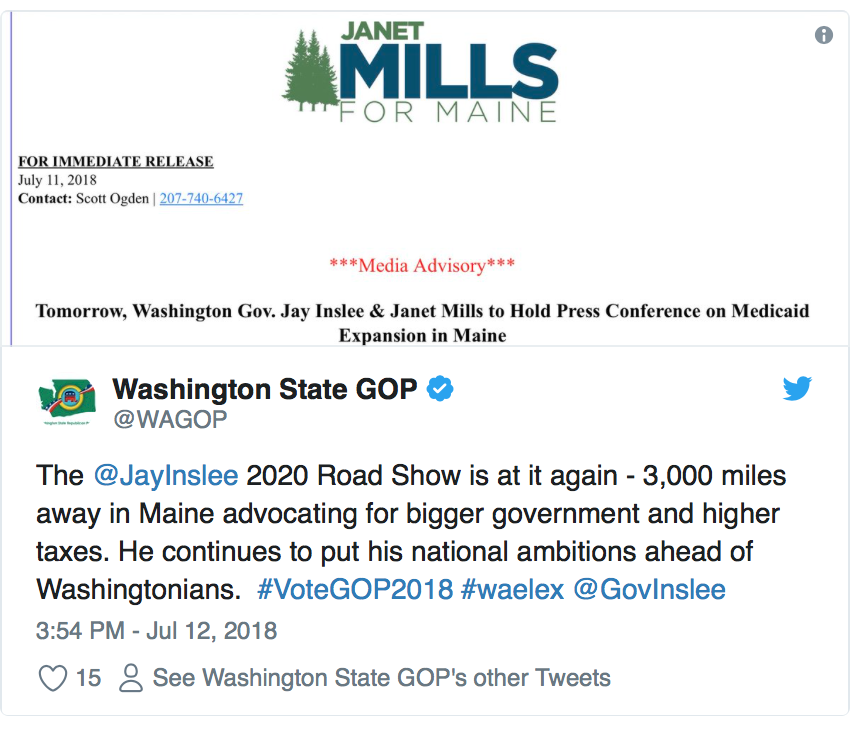Click the tweet body text
Viewport: 856px width, 730px height.
coord(411,532)
